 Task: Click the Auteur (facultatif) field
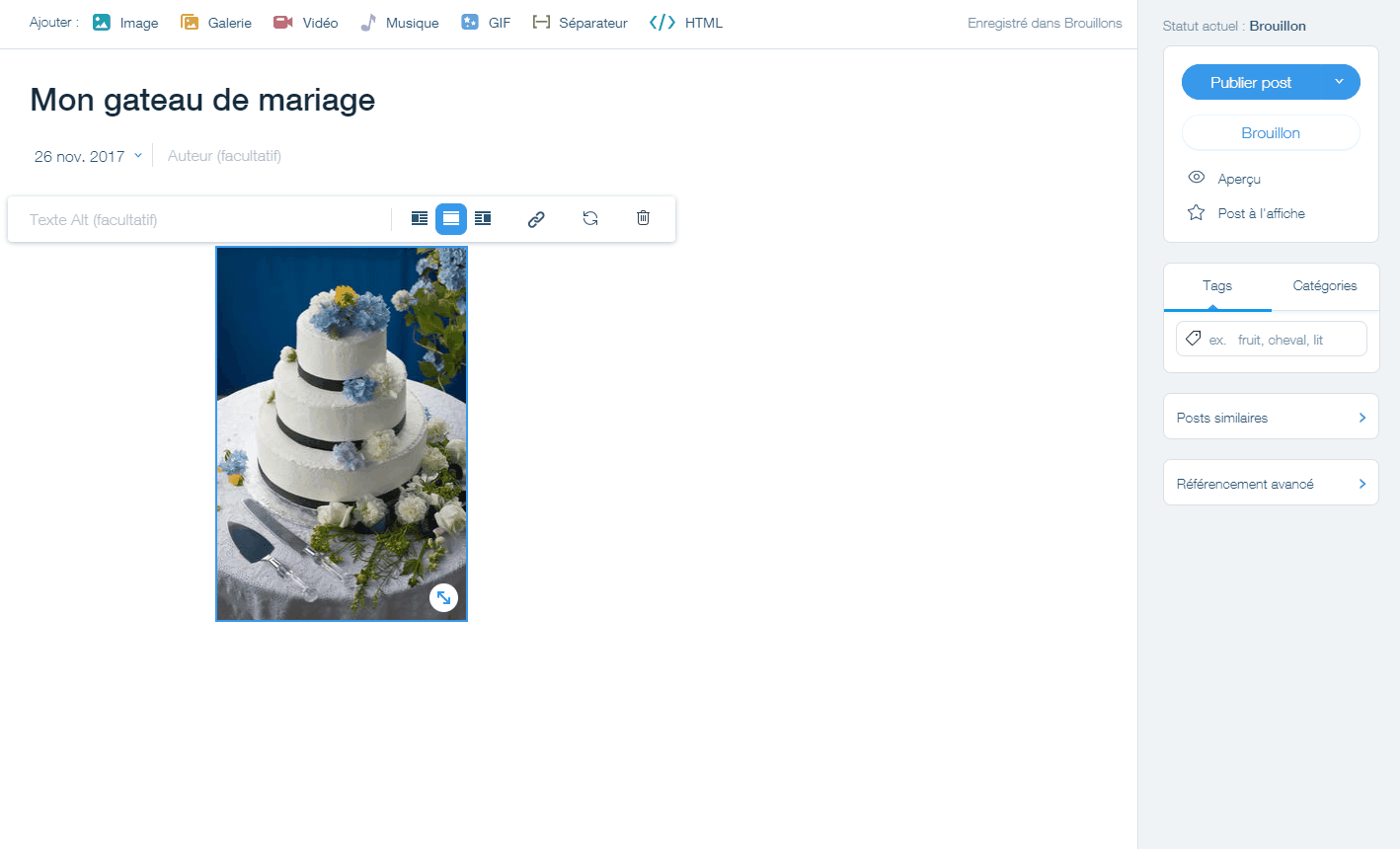pos(224,156)
